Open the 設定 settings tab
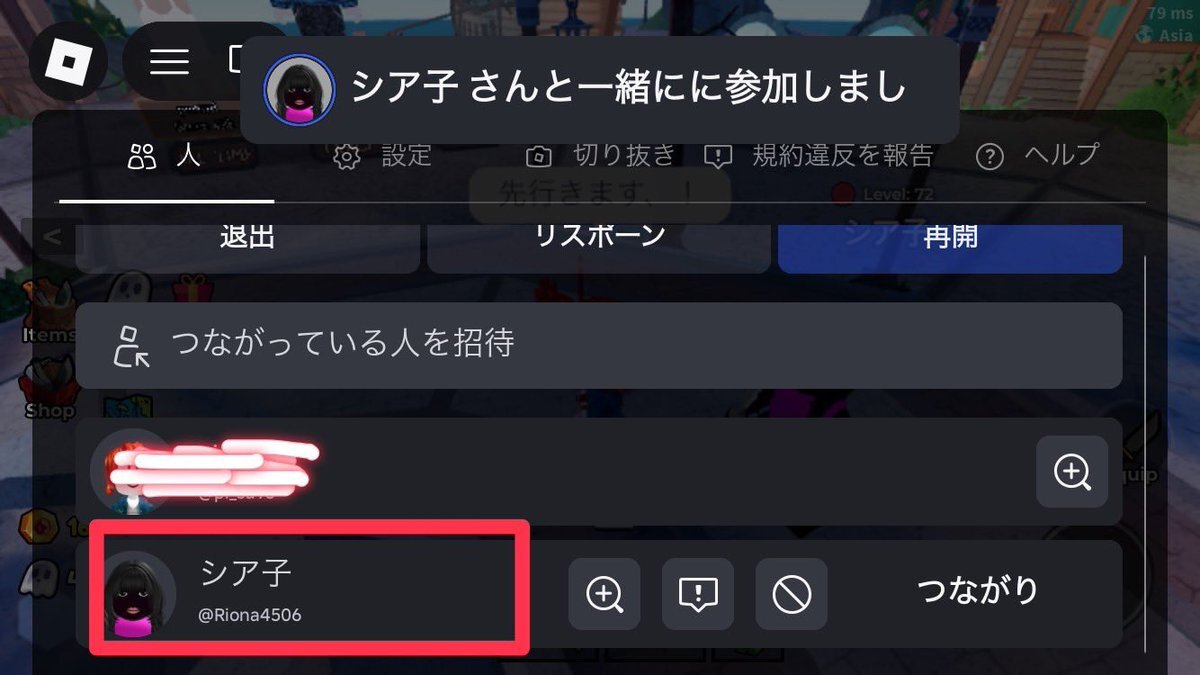The height and width of the screenshot is (675, 1200). (x=383, y=156)
